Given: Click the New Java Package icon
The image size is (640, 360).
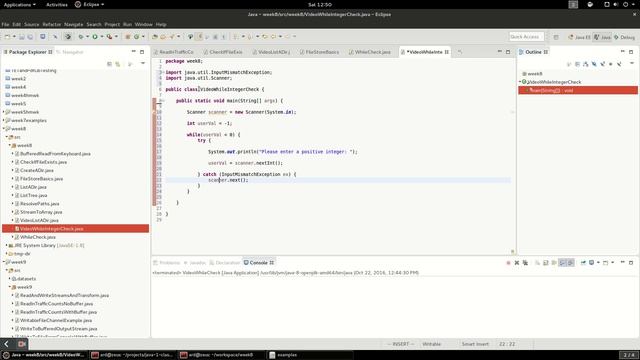Looking at the screenshot, I should (128, 37).
